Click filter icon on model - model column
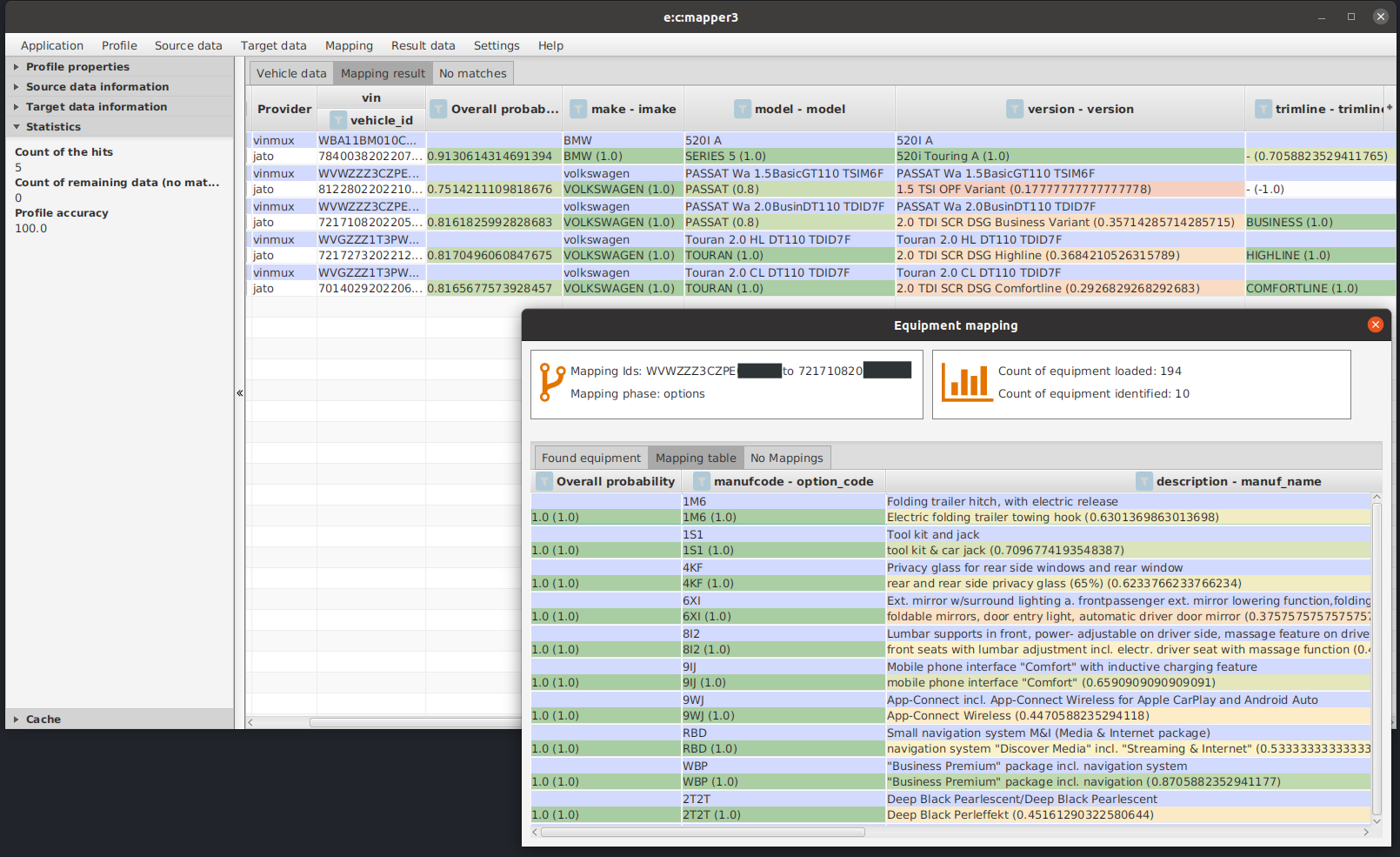The height and width of the screenshot is (857, 1400). 742,109
